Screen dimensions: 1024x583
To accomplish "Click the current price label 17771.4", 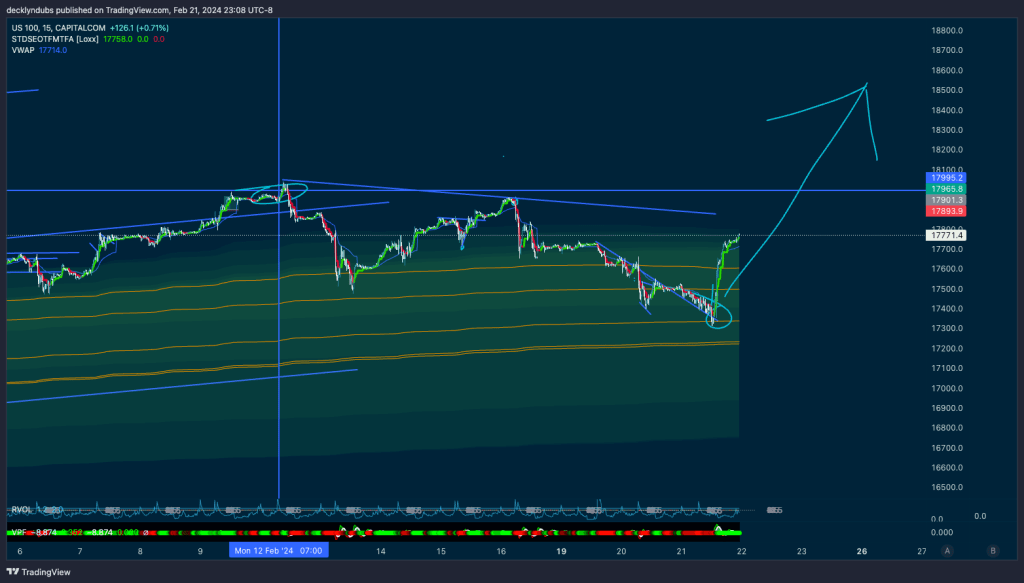I will coord(946,236).
